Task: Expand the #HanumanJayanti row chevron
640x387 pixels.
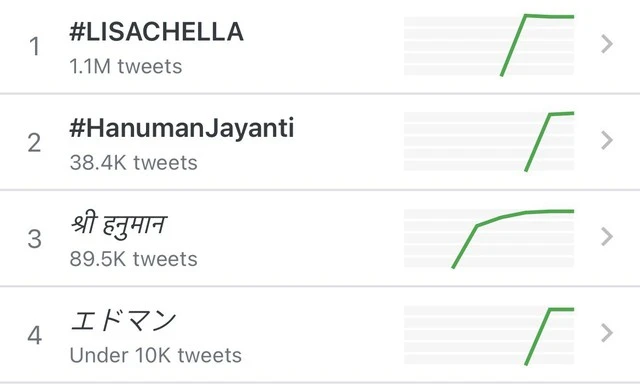Action: [x=607, y=140]
